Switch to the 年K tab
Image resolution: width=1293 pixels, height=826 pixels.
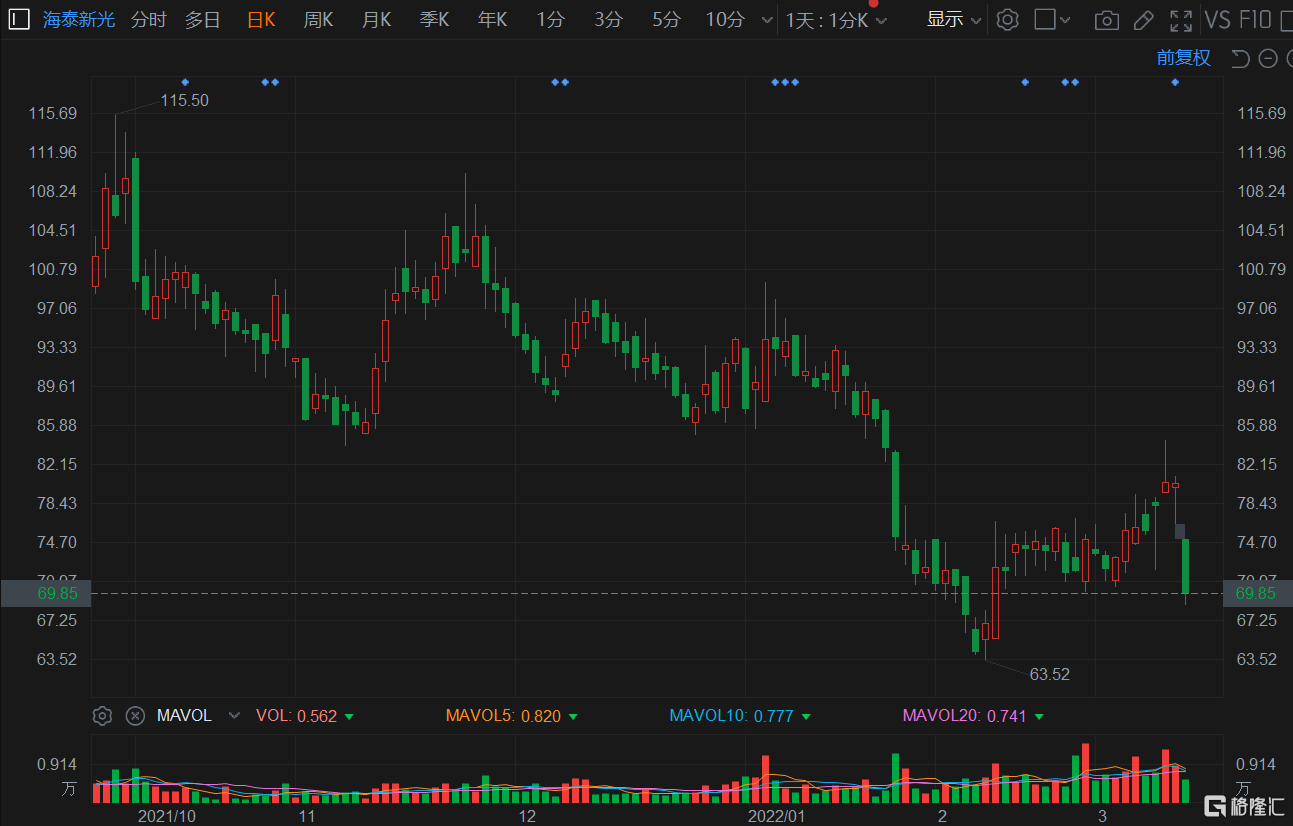click(x=492, y=19)
